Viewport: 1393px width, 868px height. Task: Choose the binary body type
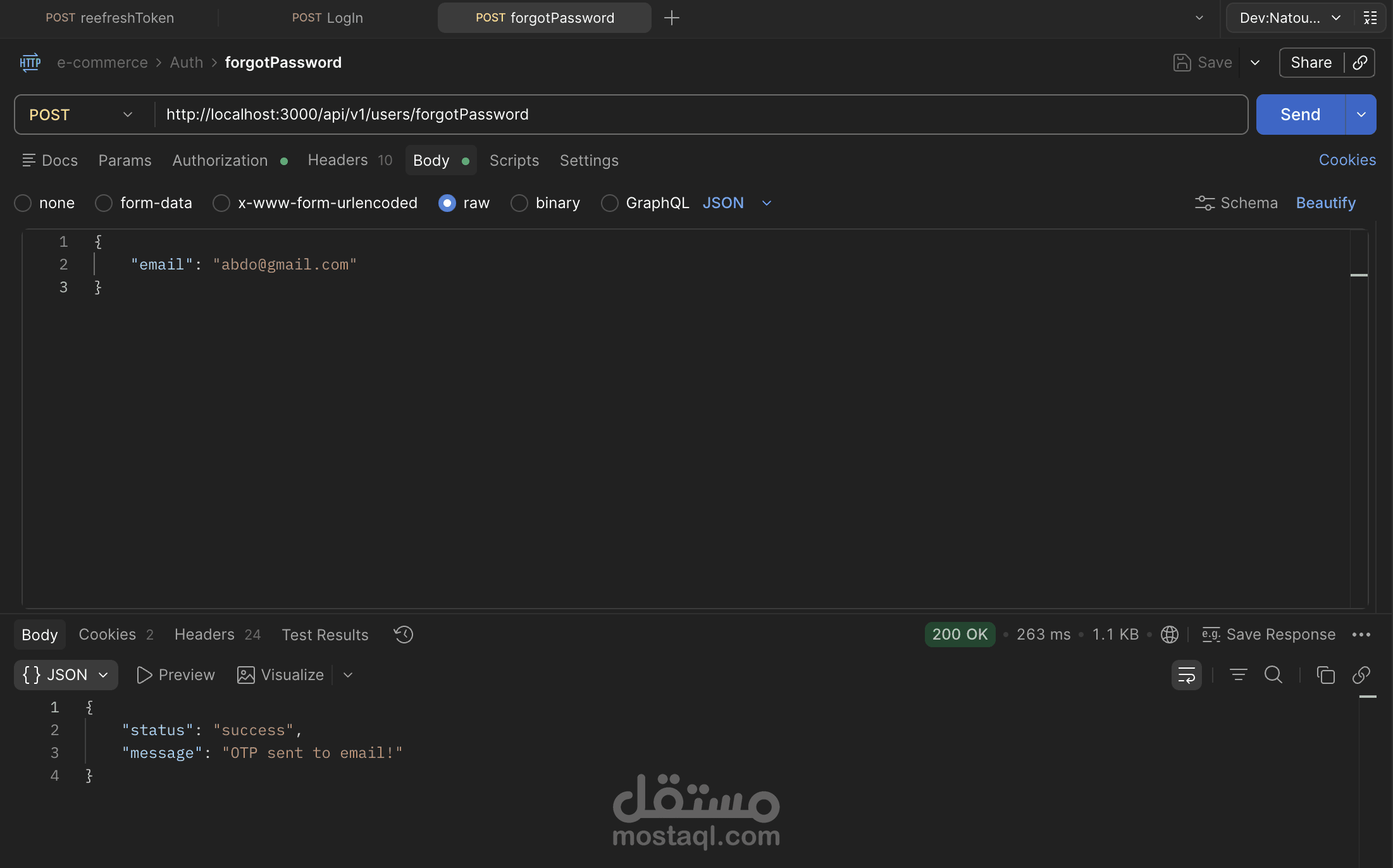519,203
